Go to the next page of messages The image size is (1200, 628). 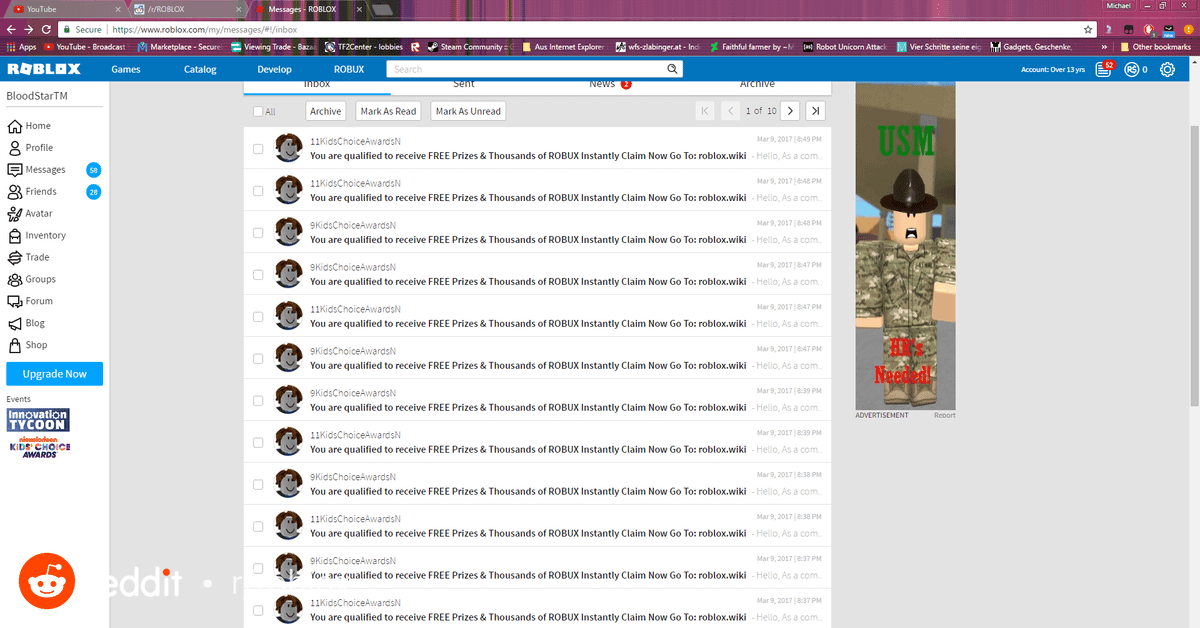pos(790,111)
